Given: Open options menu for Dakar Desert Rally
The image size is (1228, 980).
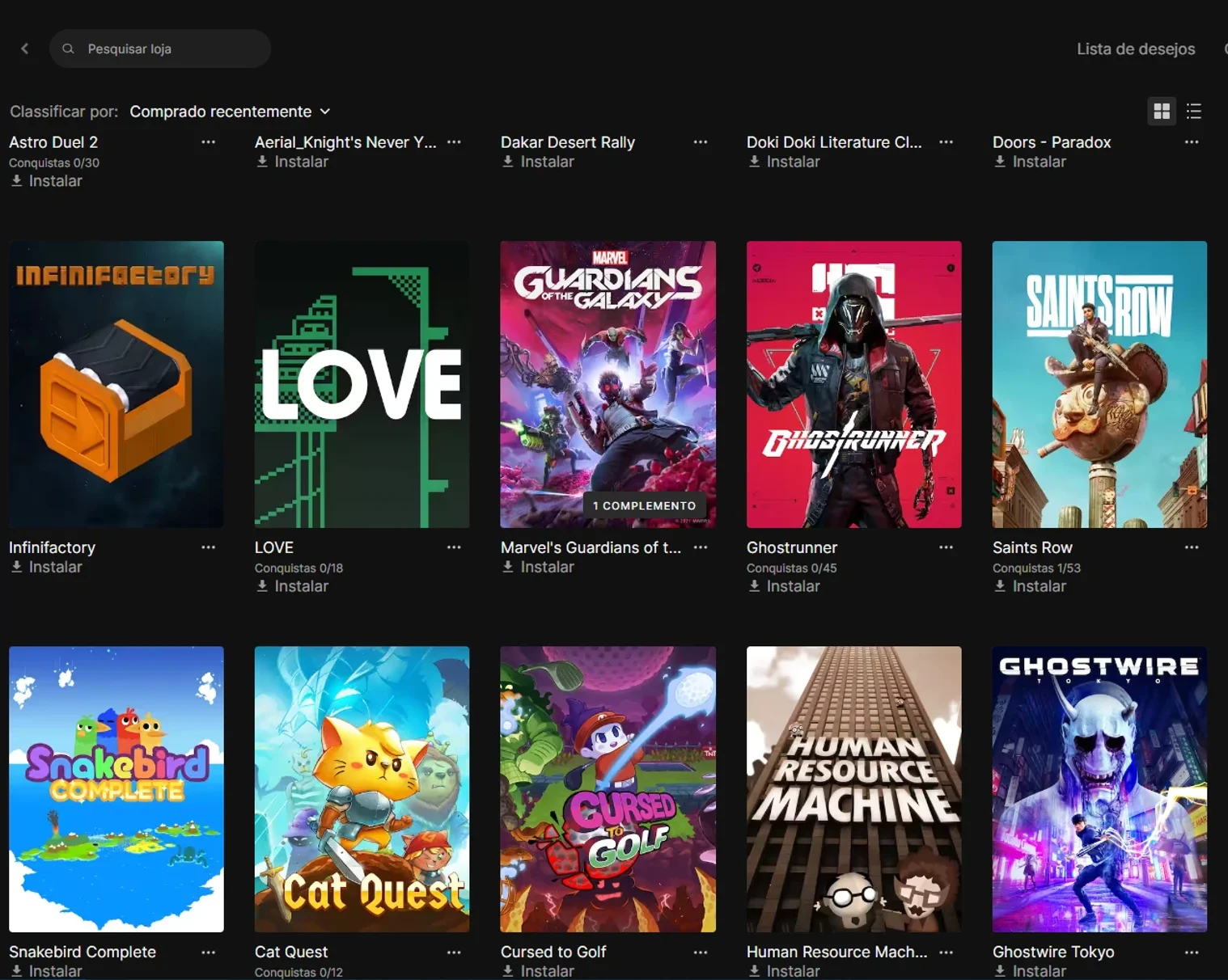Looking at the screenshot, I should 701,142.
